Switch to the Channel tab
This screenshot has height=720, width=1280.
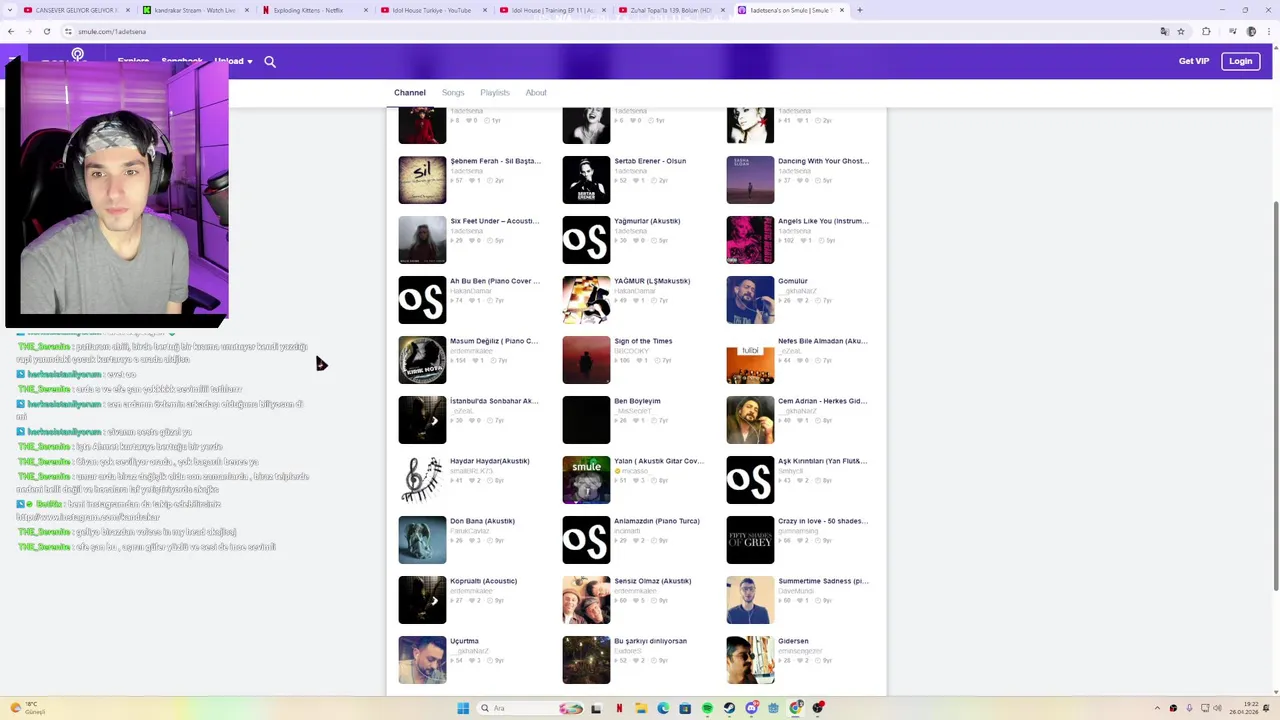click(410, 92)
